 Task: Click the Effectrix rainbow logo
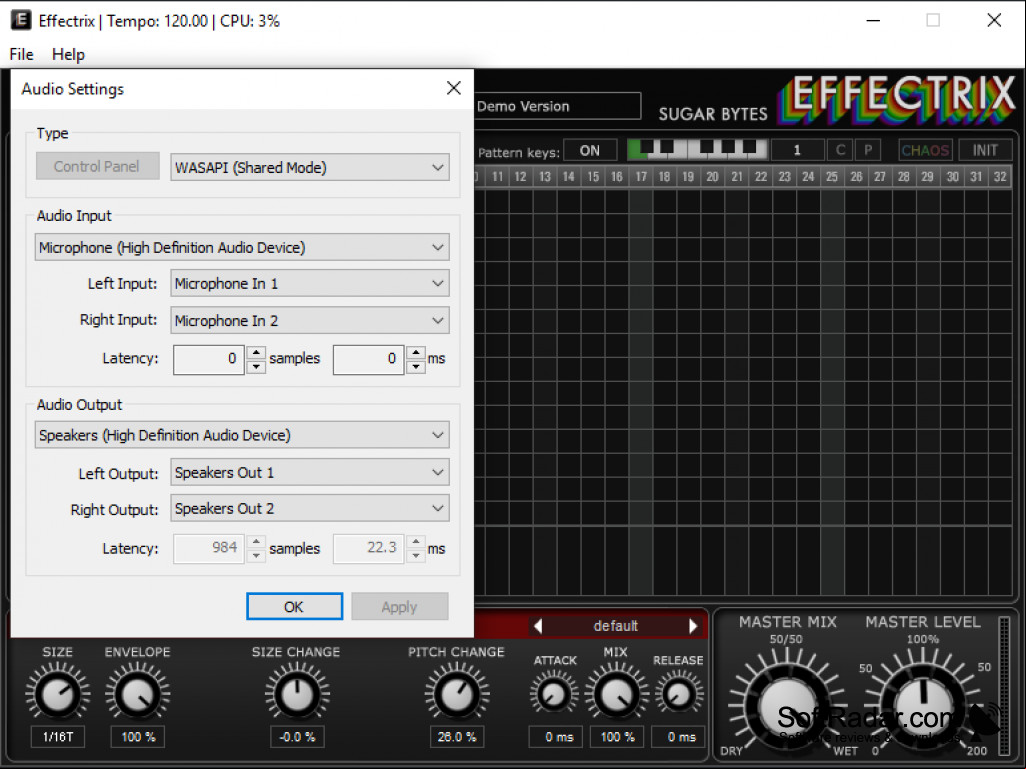(x=896, y=99)
